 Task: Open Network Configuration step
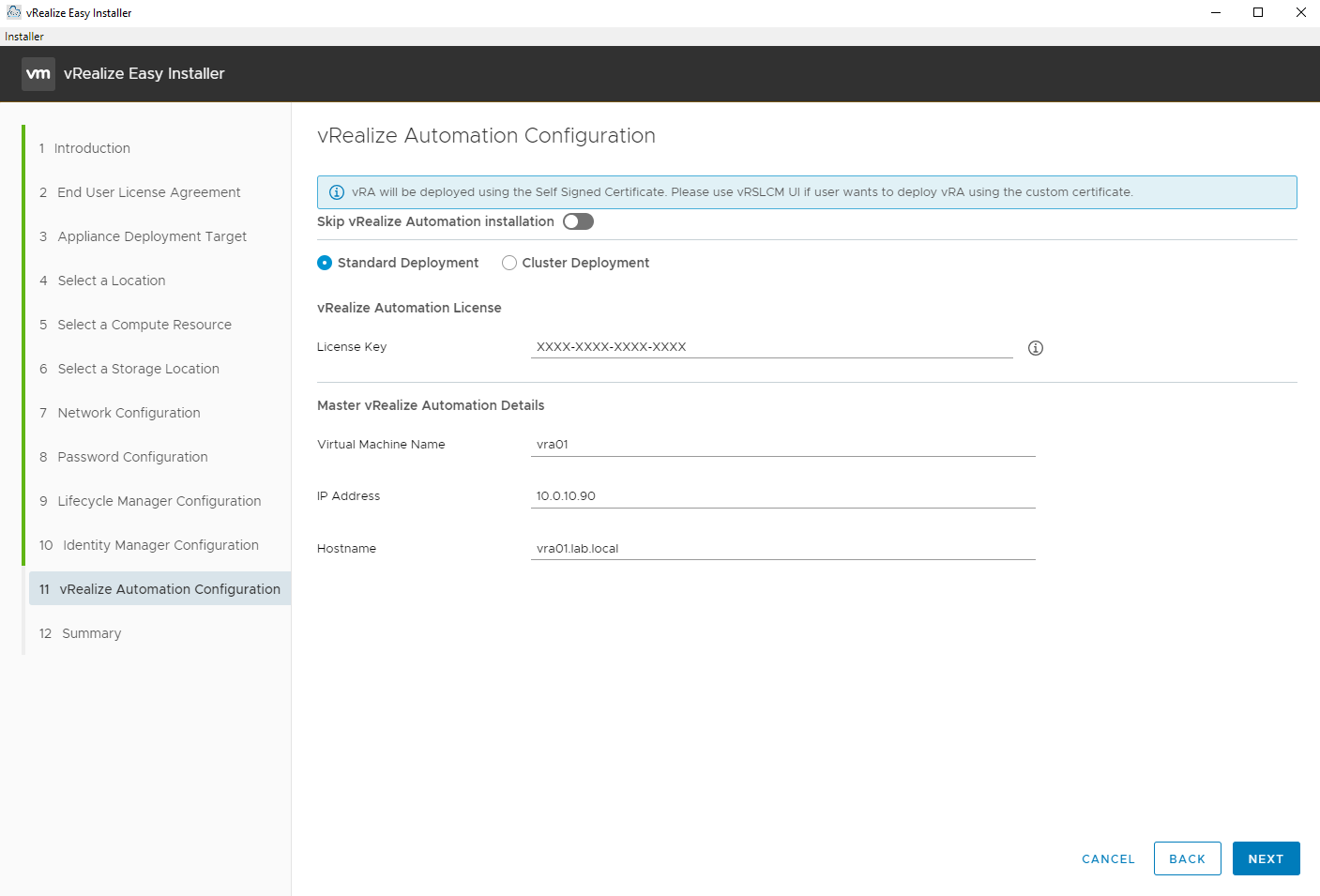(x=120, y=413)
